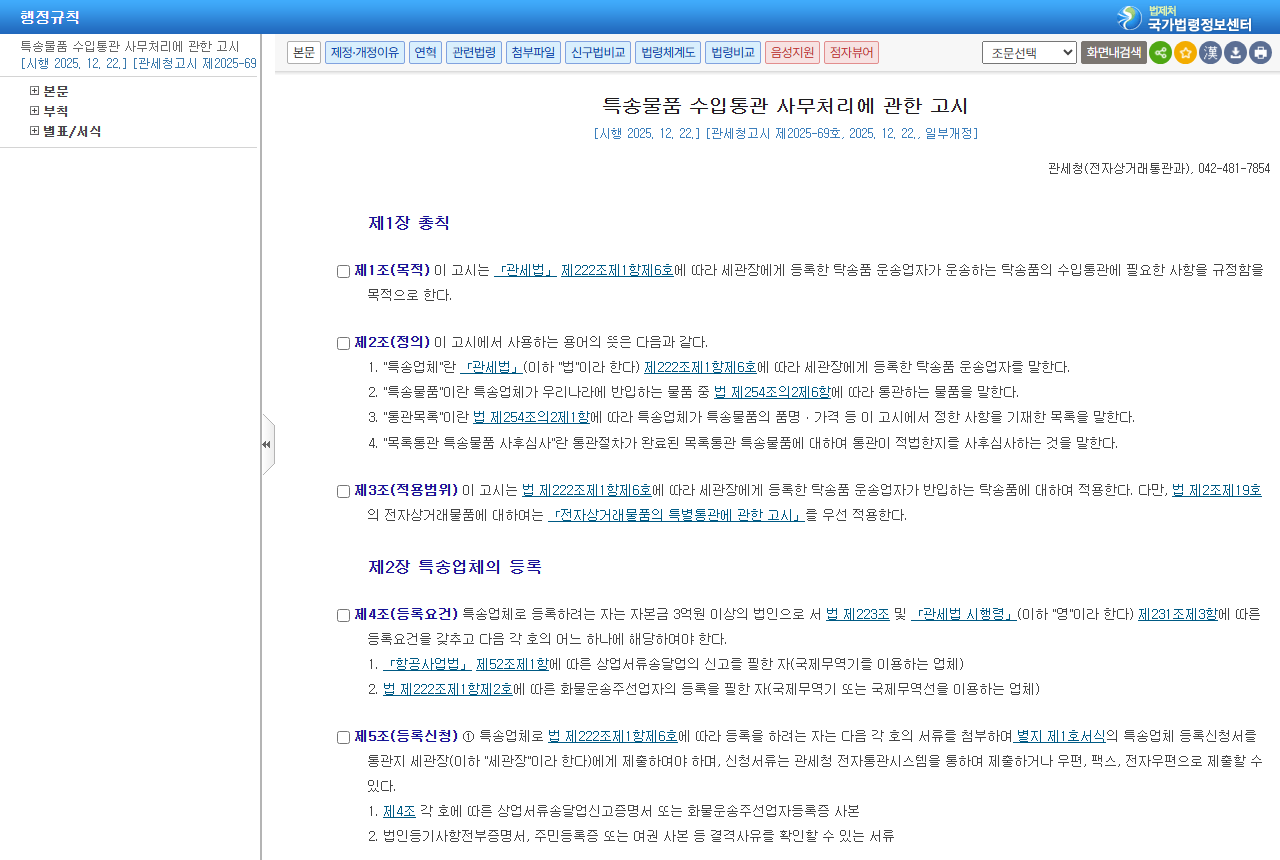Image resolution: width=1280 pixels, height=860 pixels.
Task: Show the 관련법령 tab
Action: [x=474, y=53]
